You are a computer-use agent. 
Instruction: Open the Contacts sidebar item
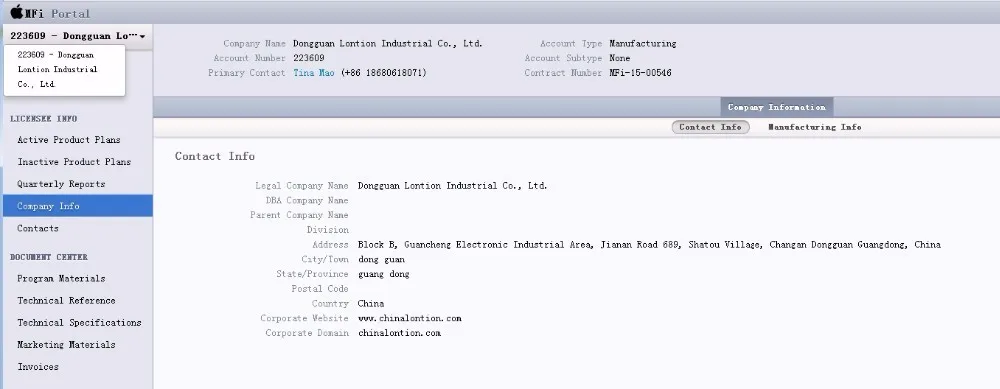click(38, 228)
